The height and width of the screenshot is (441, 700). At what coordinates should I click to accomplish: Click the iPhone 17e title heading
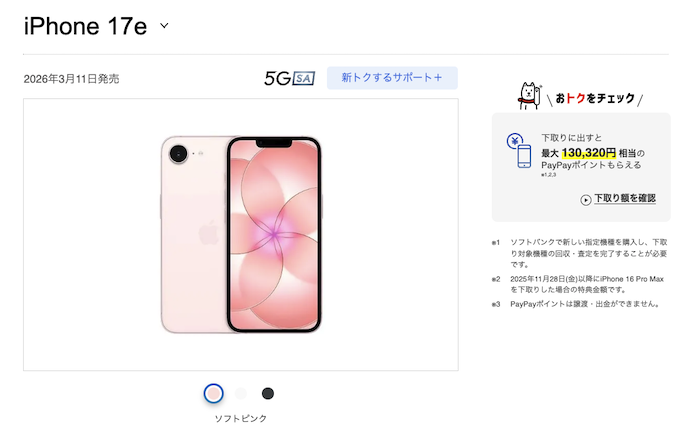pos(85,26)
